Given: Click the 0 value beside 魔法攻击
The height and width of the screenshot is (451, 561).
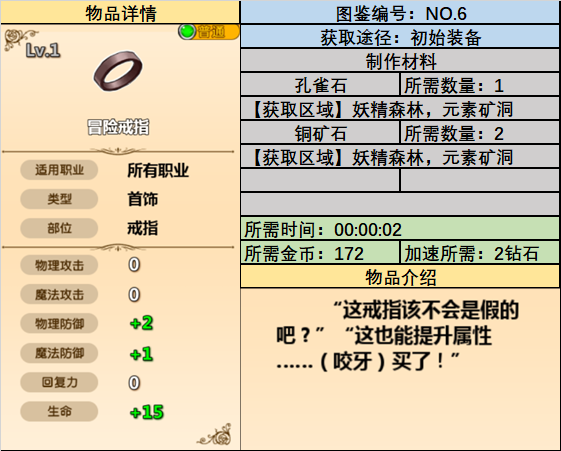Looking at the screenshot, I should point(134,294).
